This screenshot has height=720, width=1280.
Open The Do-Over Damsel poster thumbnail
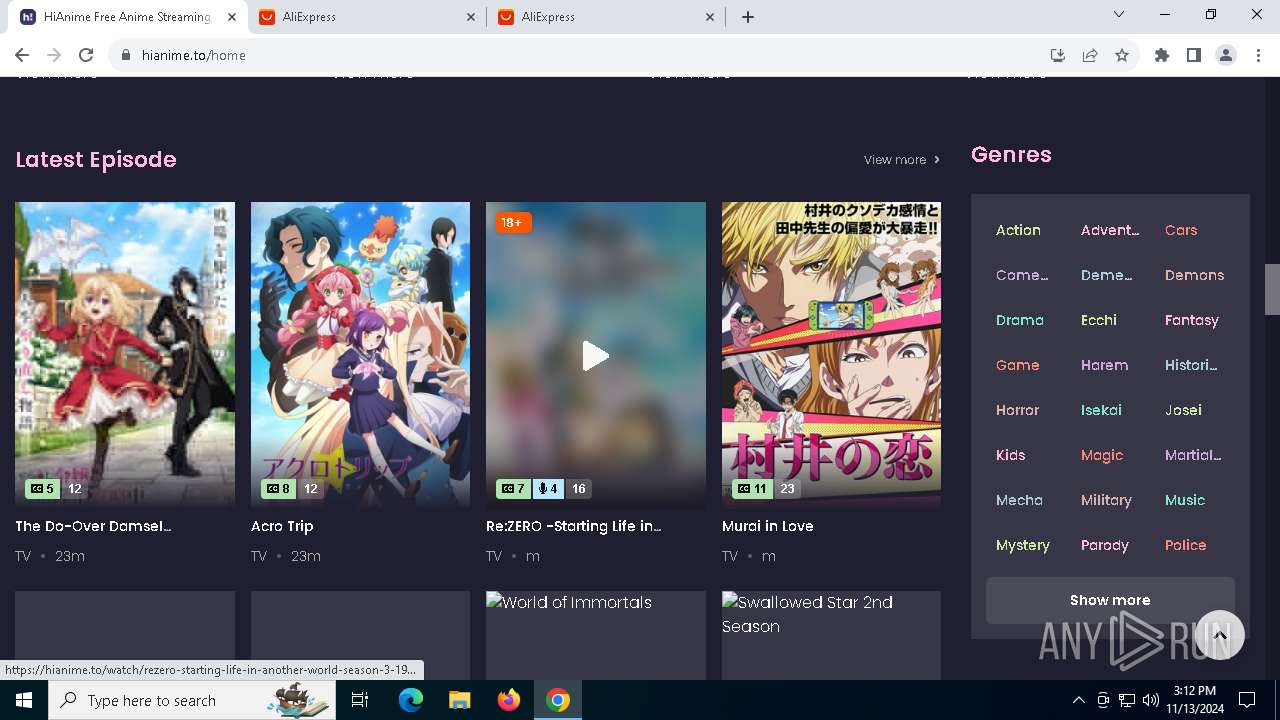[x=125, y=355]
